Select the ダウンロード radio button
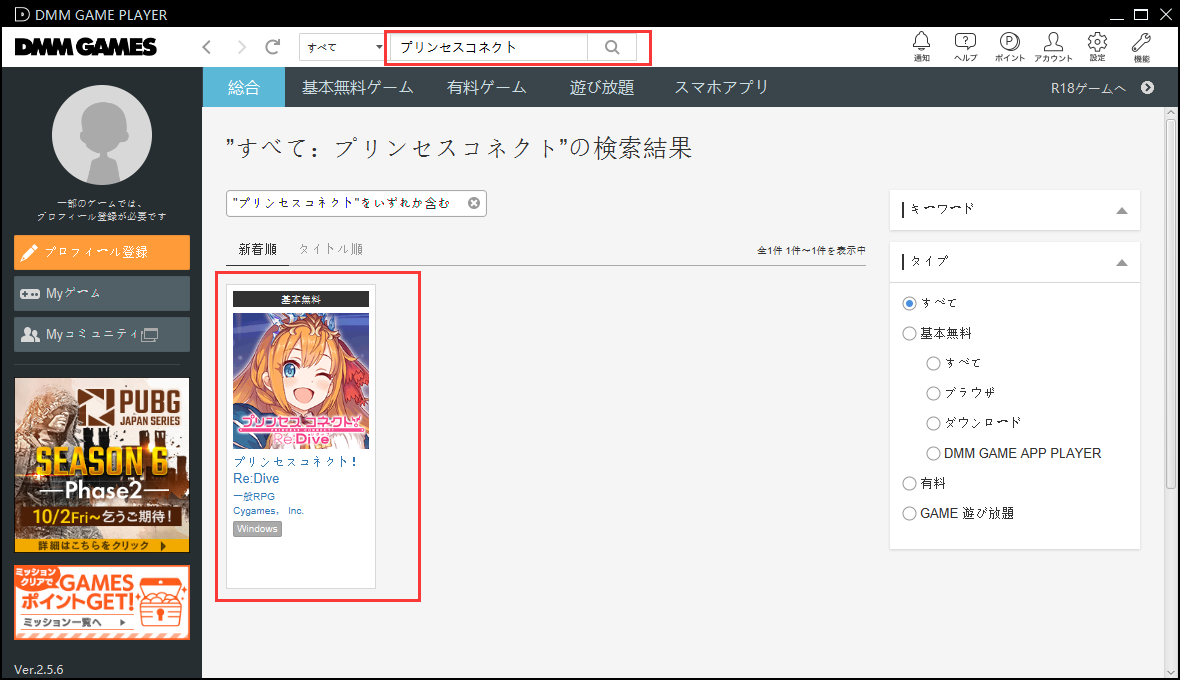The height and width of the screenshot is (680, 1180). coord(933,423)
